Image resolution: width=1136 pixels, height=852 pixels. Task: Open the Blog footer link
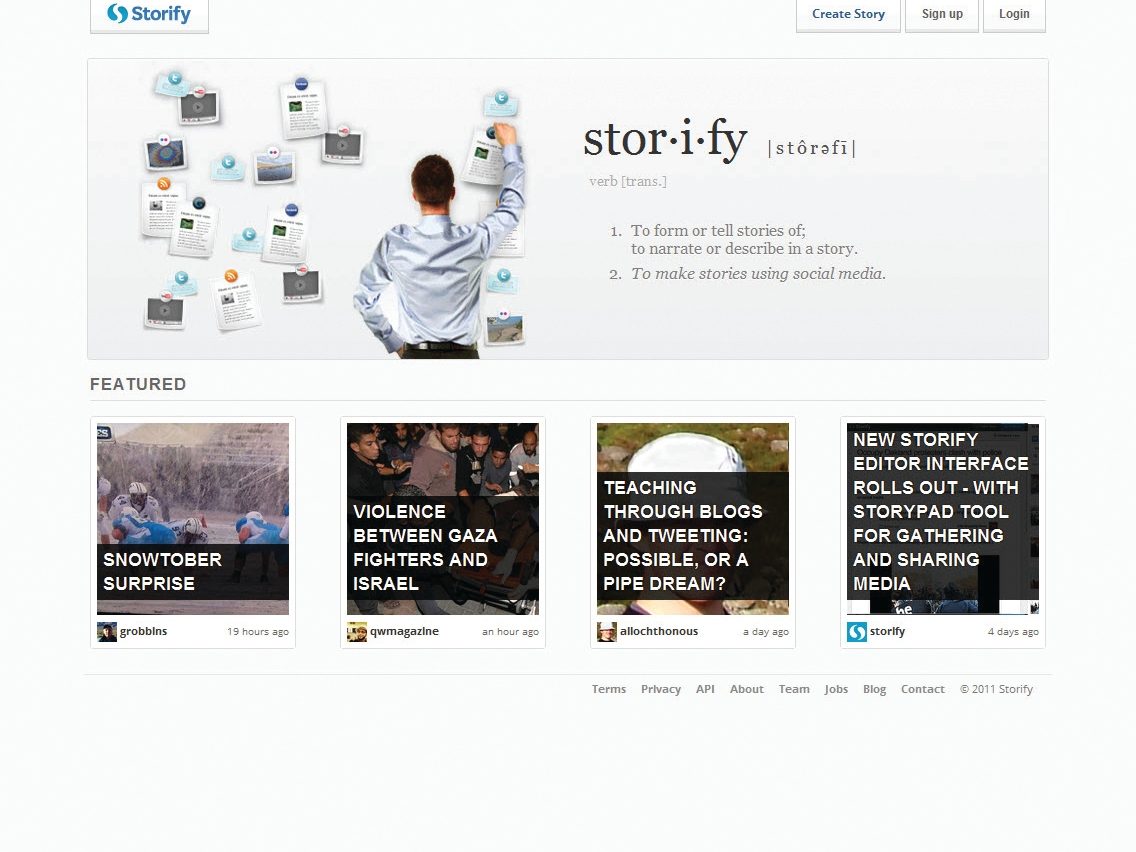coord(874,689)
